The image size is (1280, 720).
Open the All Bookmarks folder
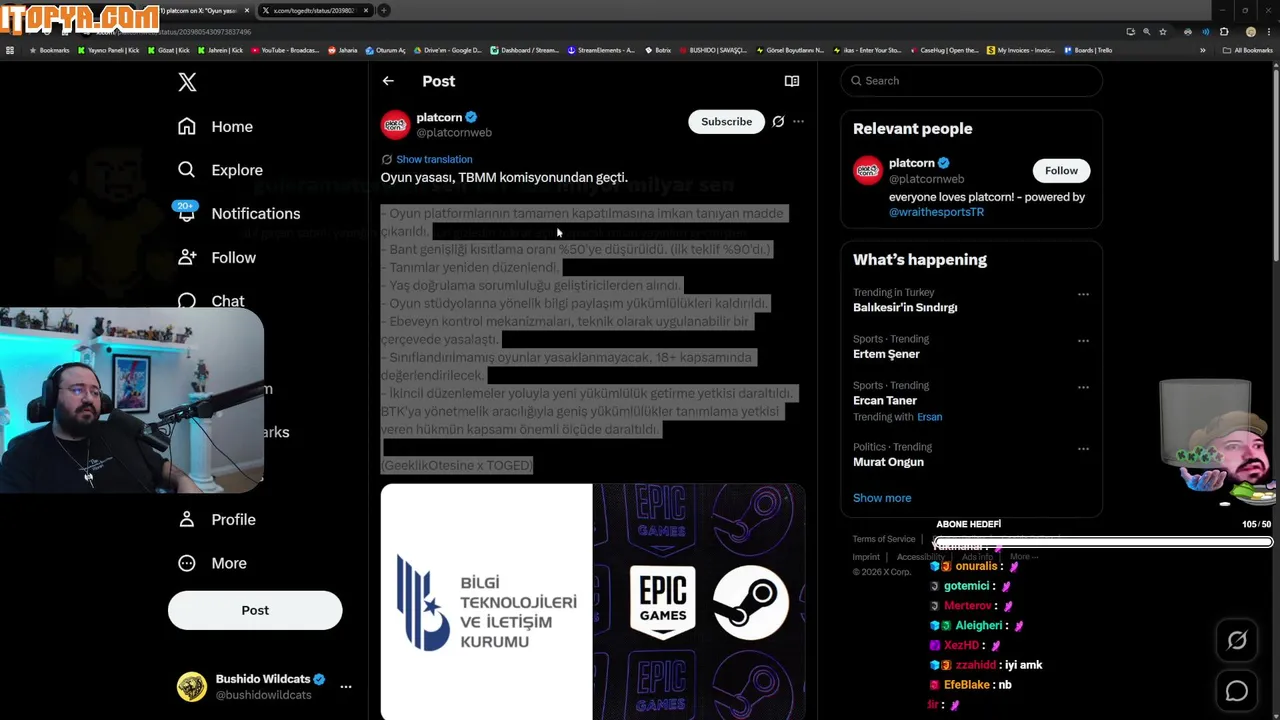1248,50
